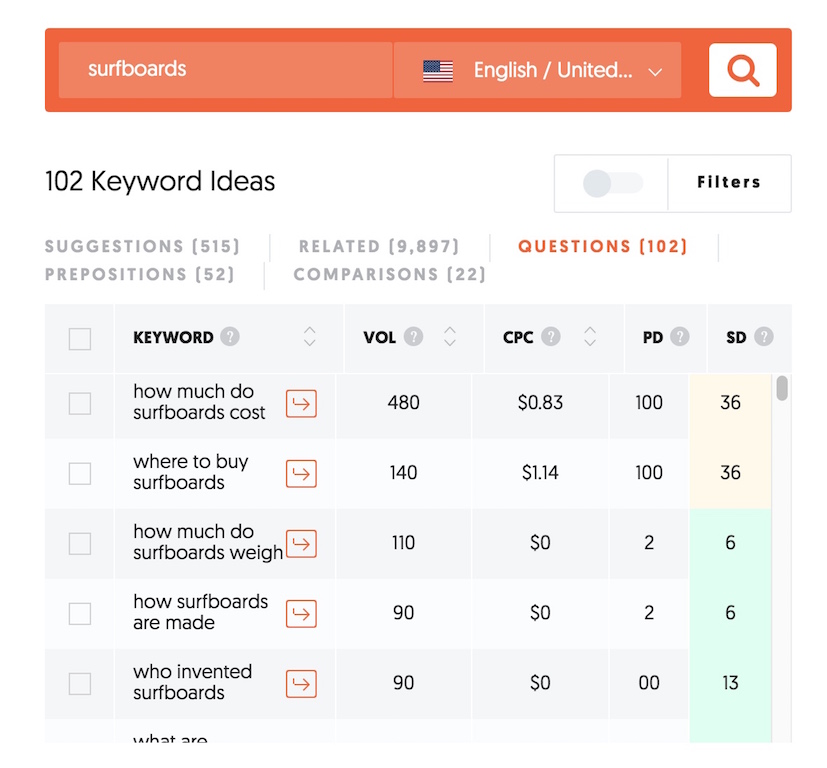Image resolution: width=827 pixels, height=768 pixels.
Task: Open arrow icon for 'how much do surfboards cost'
Action: click(x=301, y=404)
